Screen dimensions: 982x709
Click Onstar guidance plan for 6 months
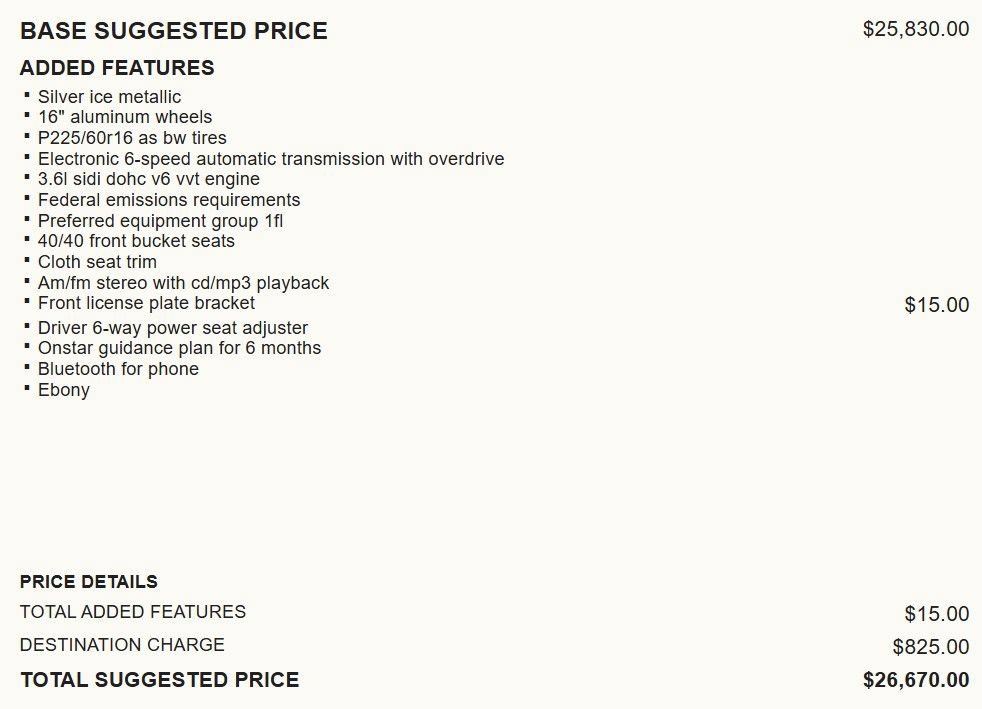coord(179,348)
